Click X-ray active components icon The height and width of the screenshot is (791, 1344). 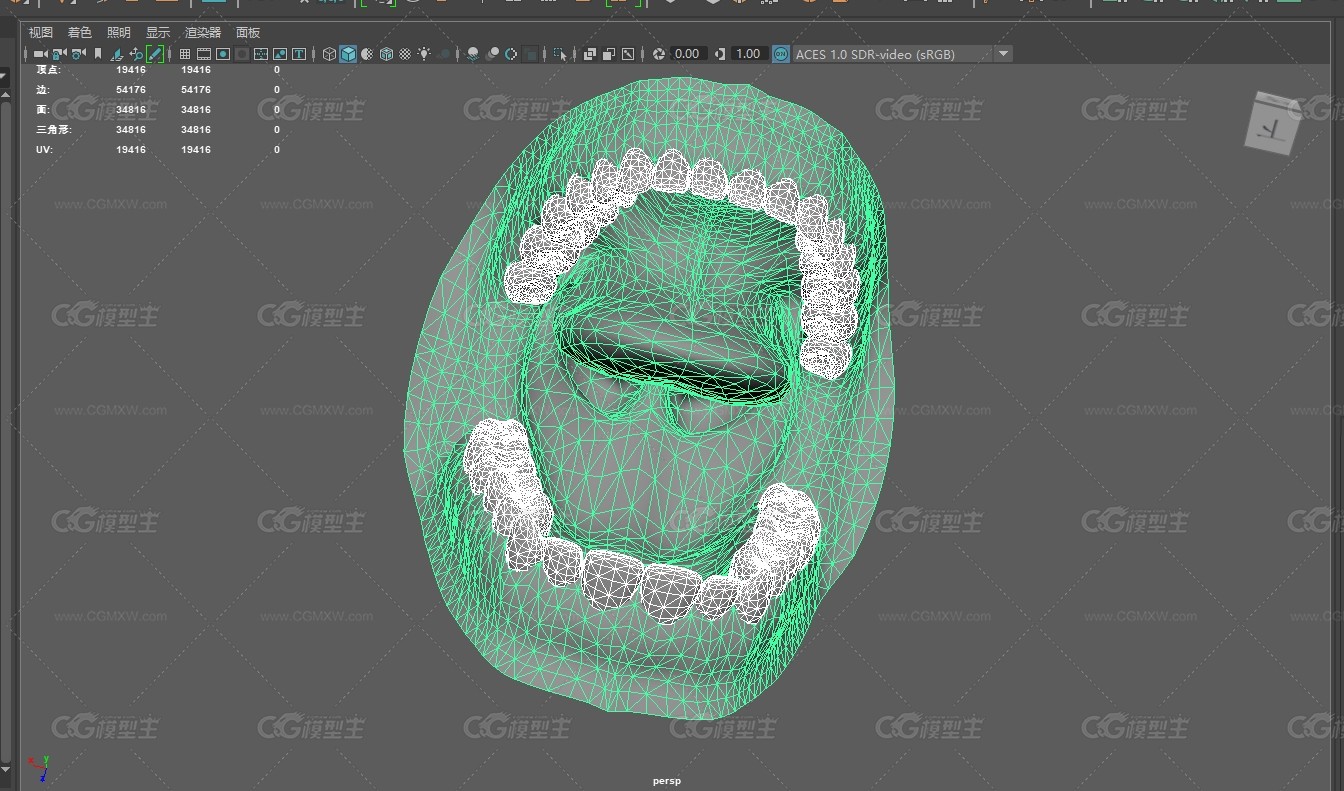(x=609, y=54)
